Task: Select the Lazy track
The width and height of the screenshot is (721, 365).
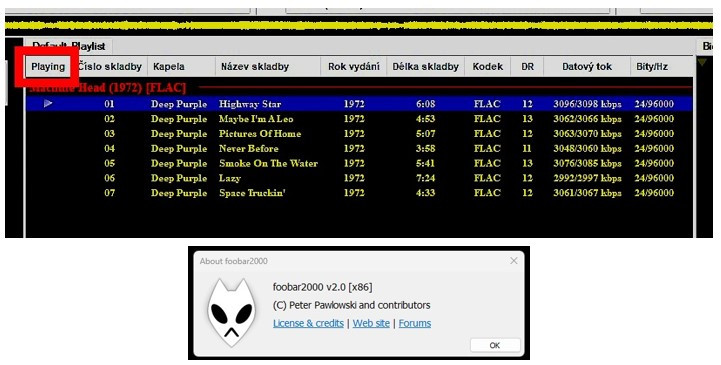Action: 359,178
